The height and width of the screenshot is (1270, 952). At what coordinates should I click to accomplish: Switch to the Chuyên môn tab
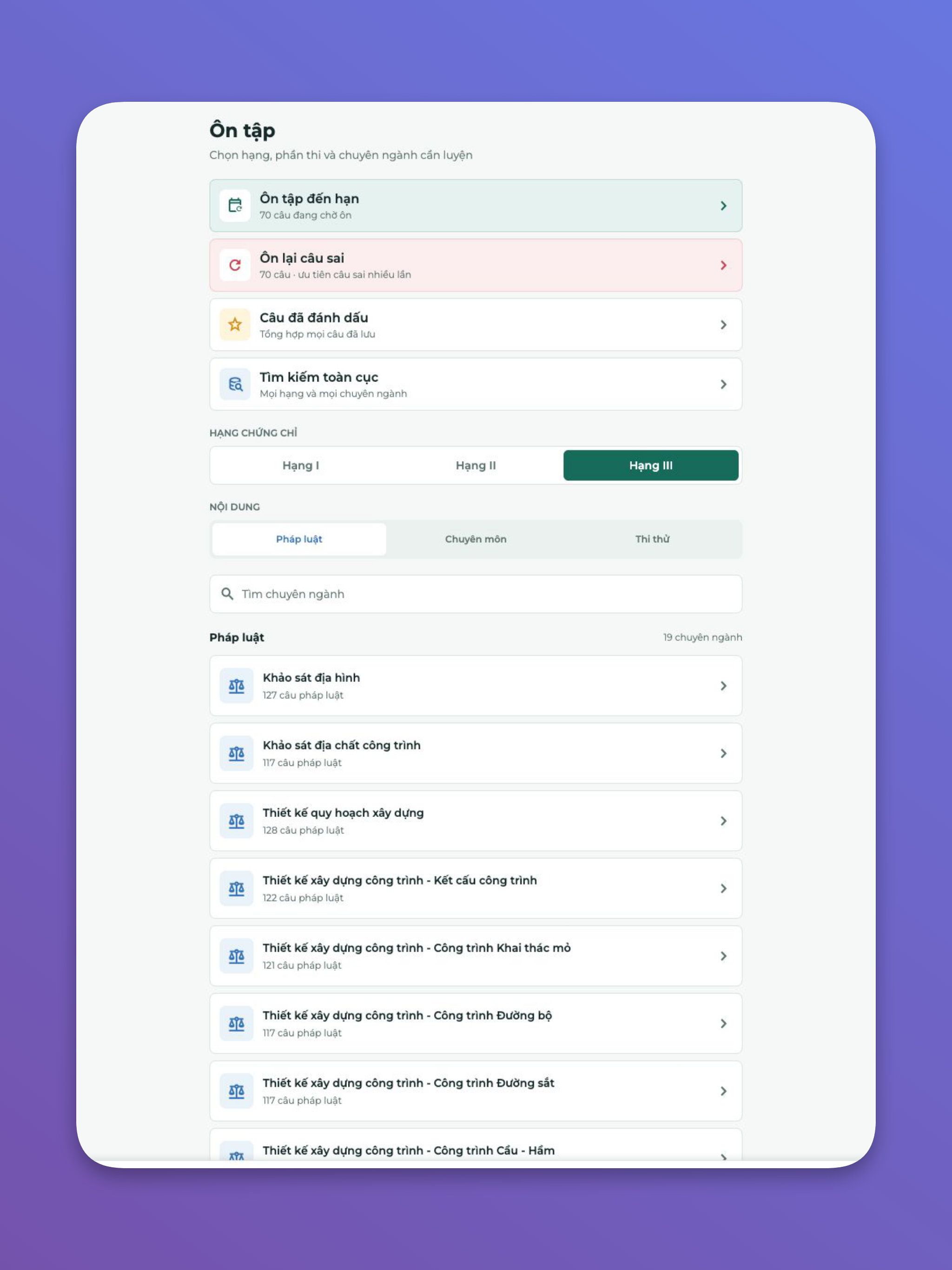coord(476,539)
